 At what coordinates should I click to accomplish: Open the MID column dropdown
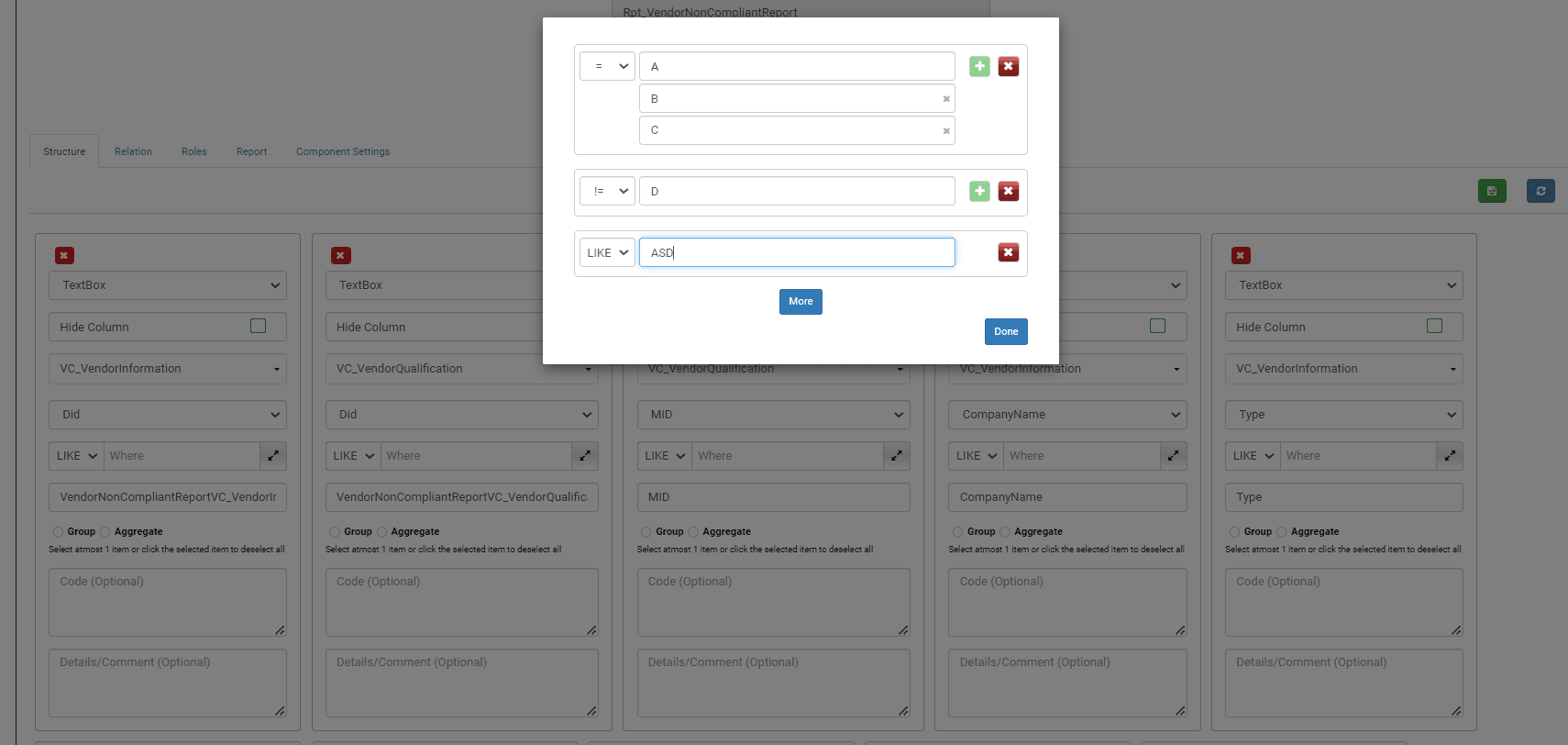(x=774, y=415)
